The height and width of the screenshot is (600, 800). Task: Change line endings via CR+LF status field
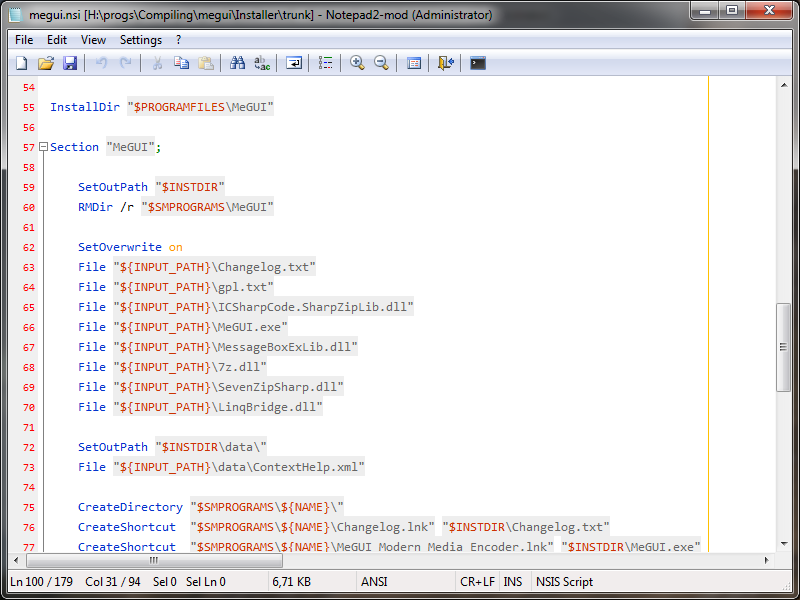[476, 582]
